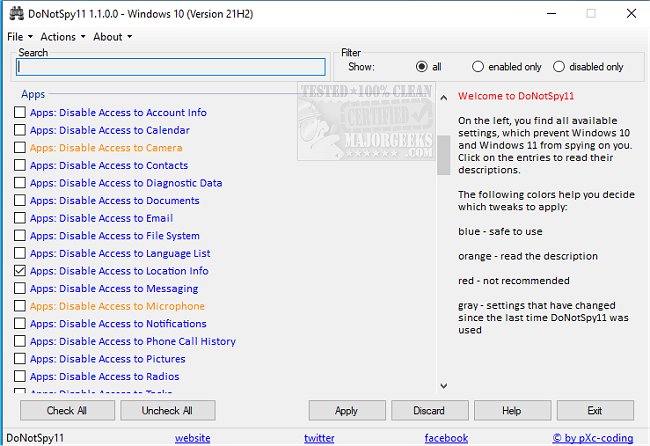Click 'Apps: Disable Access to Camera' text
Screen dimensions: 650x446
tap(106, 148)
